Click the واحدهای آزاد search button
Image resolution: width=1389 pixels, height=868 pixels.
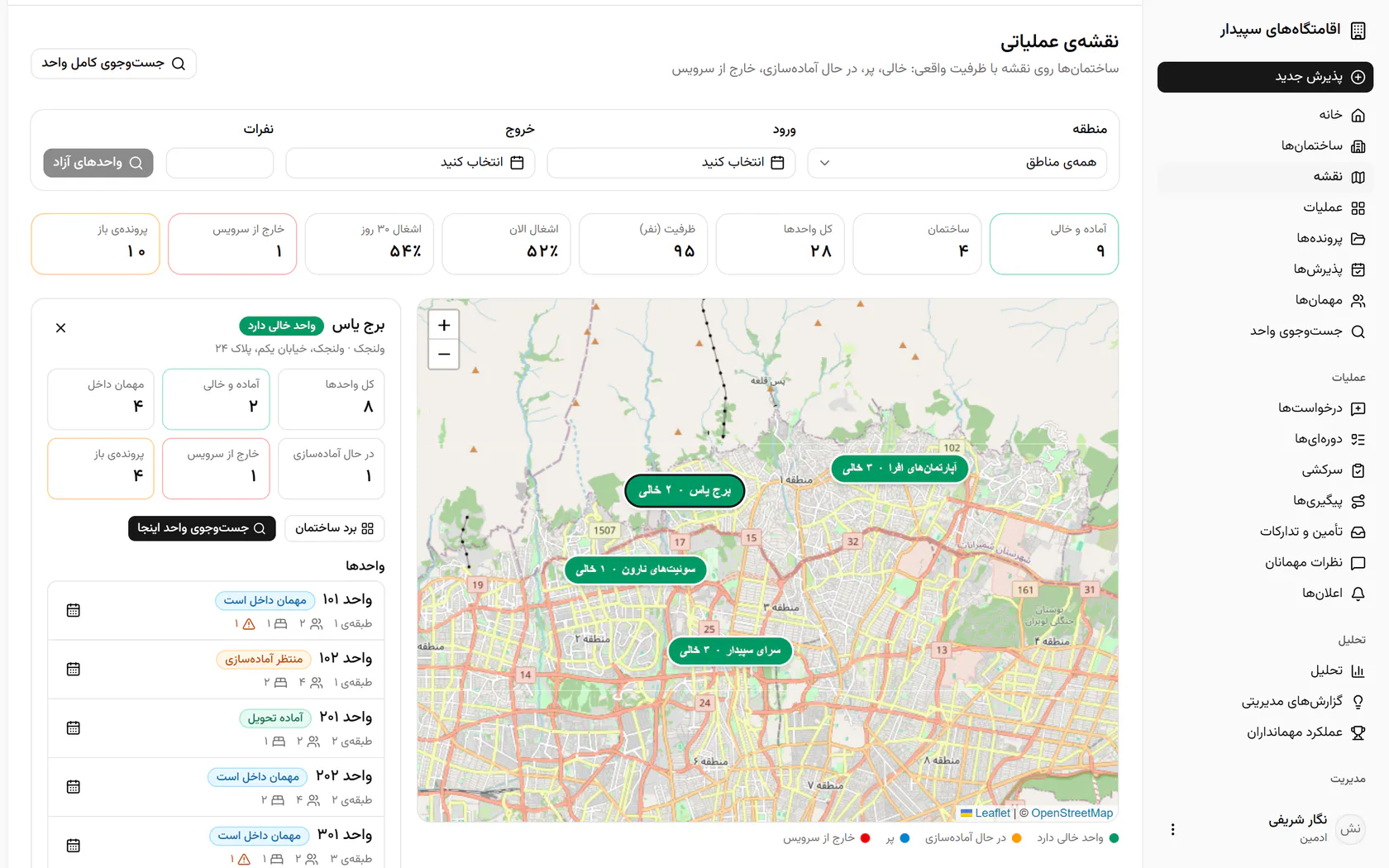click(x=98, y=163)
